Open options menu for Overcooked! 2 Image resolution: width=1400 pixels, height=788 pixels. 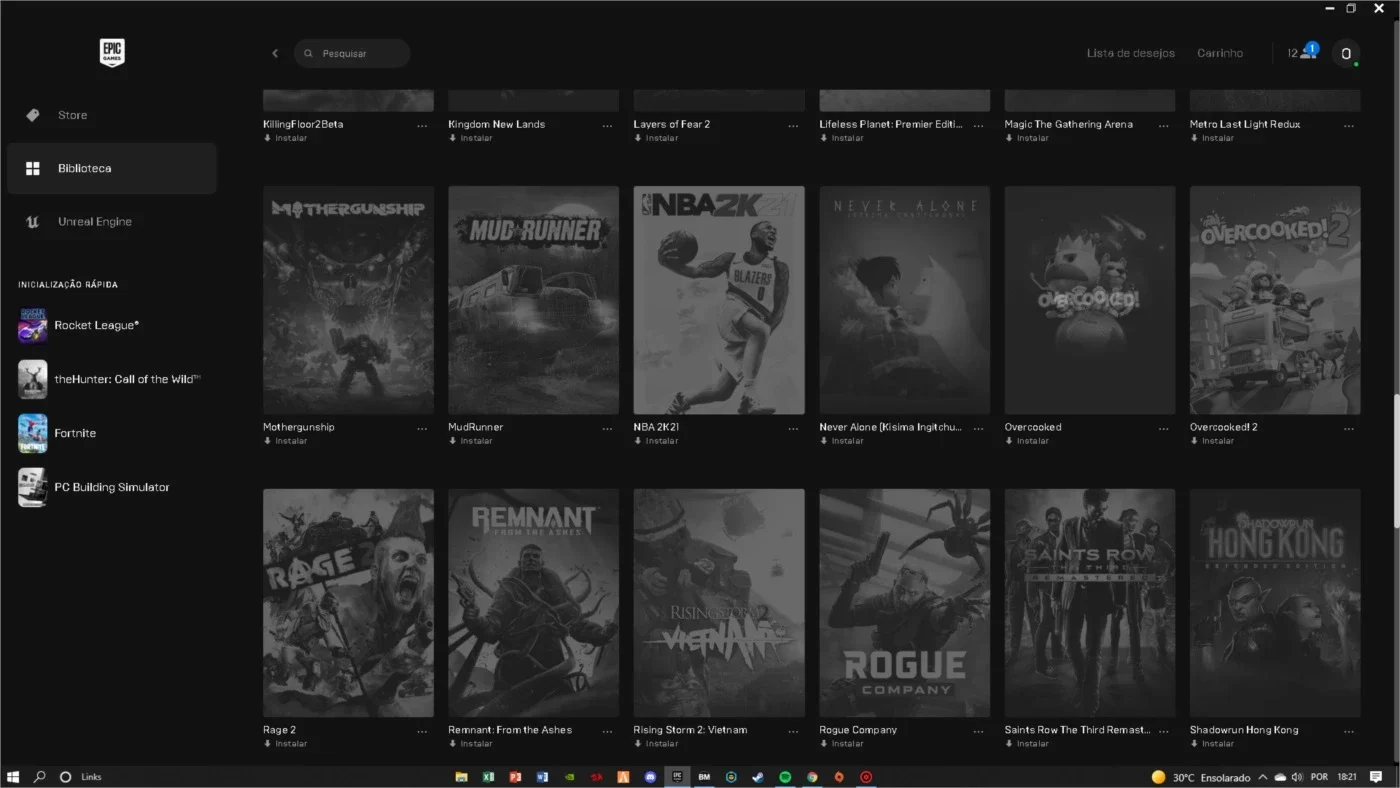[x=1349, y=428]
